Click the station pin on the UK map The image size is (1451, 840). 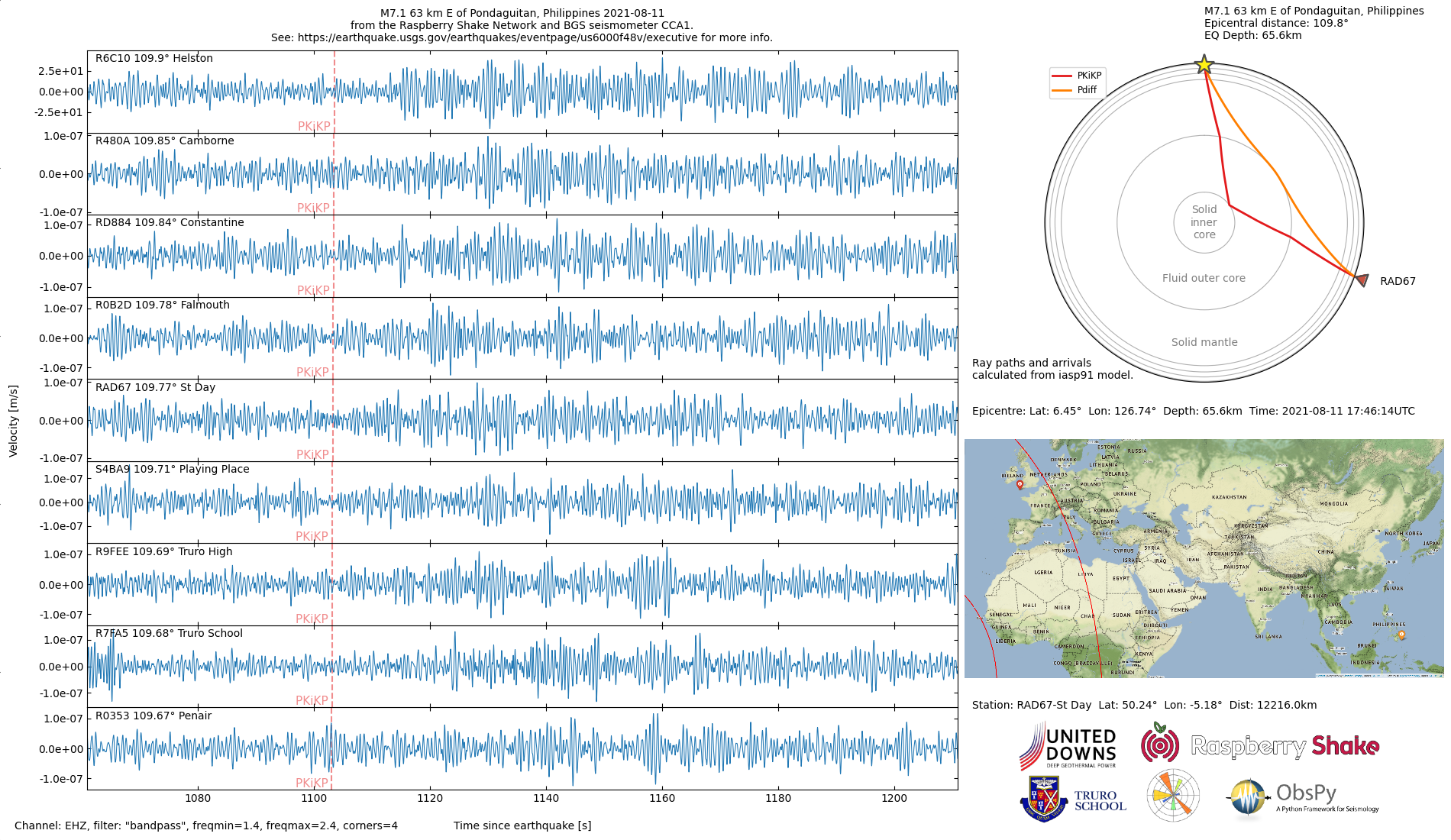[1020, 485]
